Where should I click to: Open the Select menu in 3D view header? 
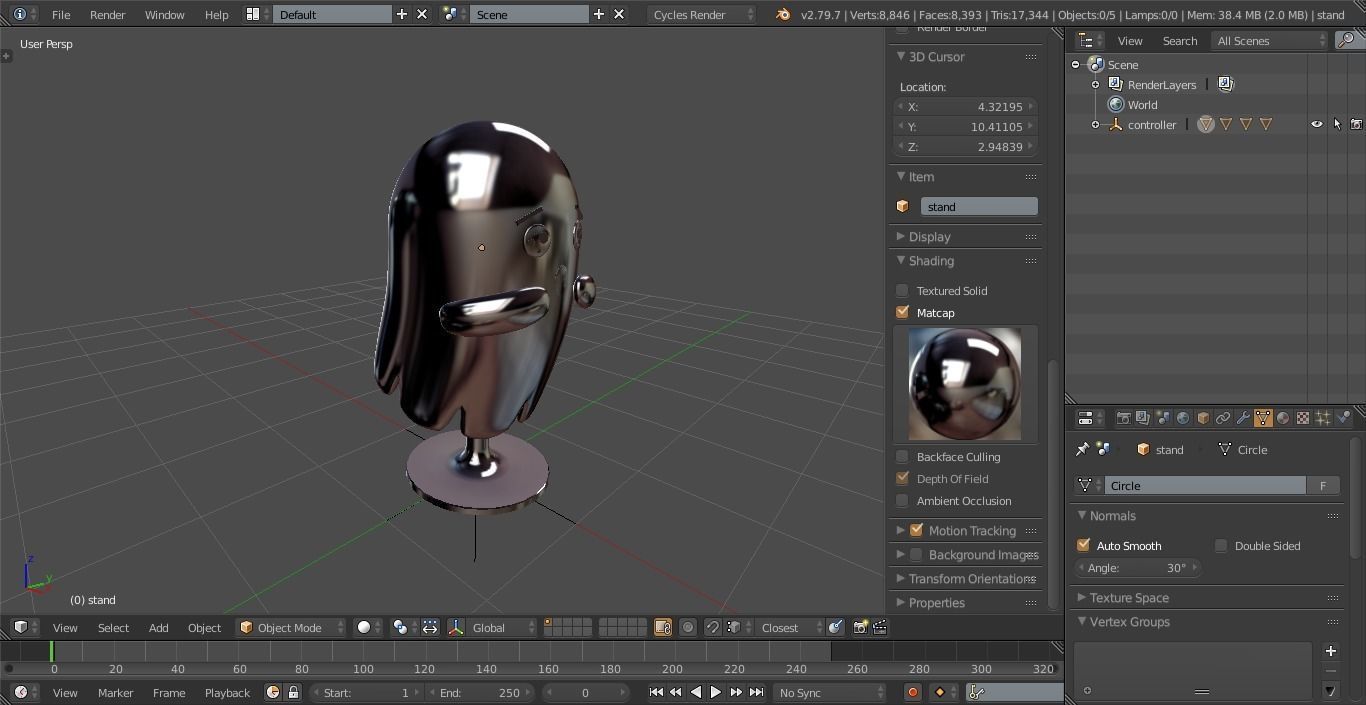113,628
